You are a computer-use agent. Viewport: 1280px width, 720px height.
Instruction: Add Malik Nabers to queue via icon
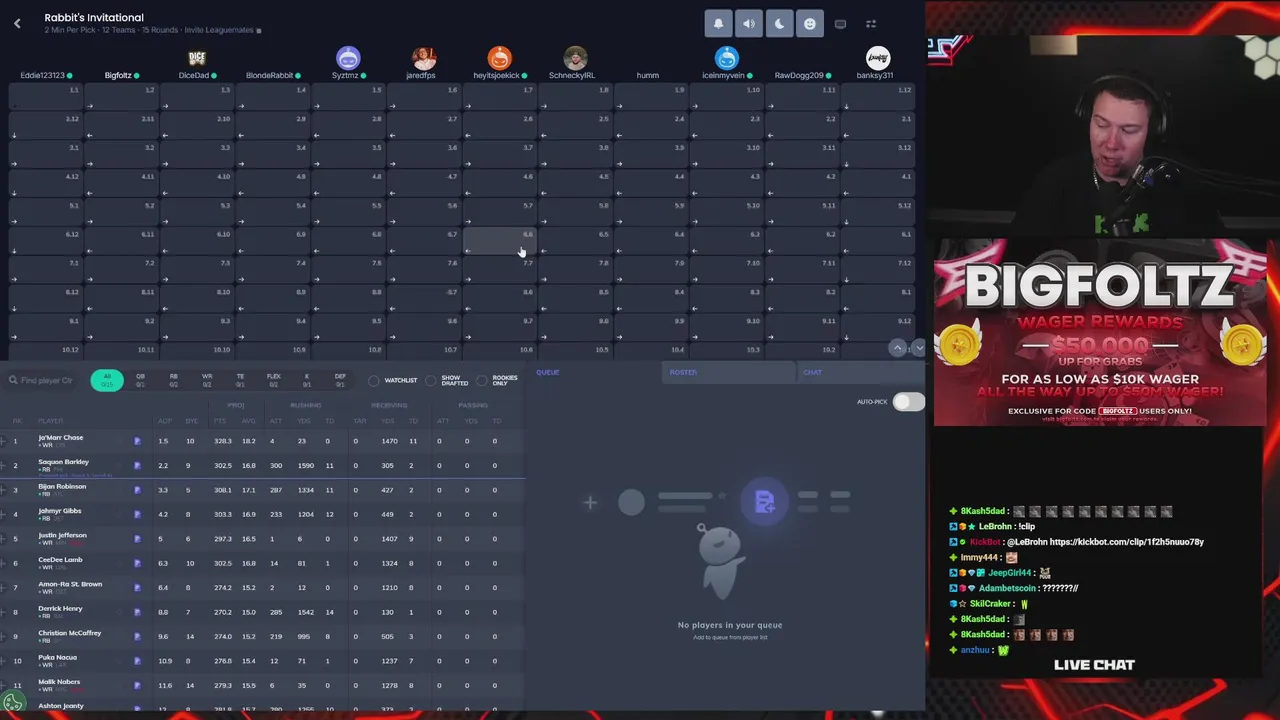pos(137,686)
